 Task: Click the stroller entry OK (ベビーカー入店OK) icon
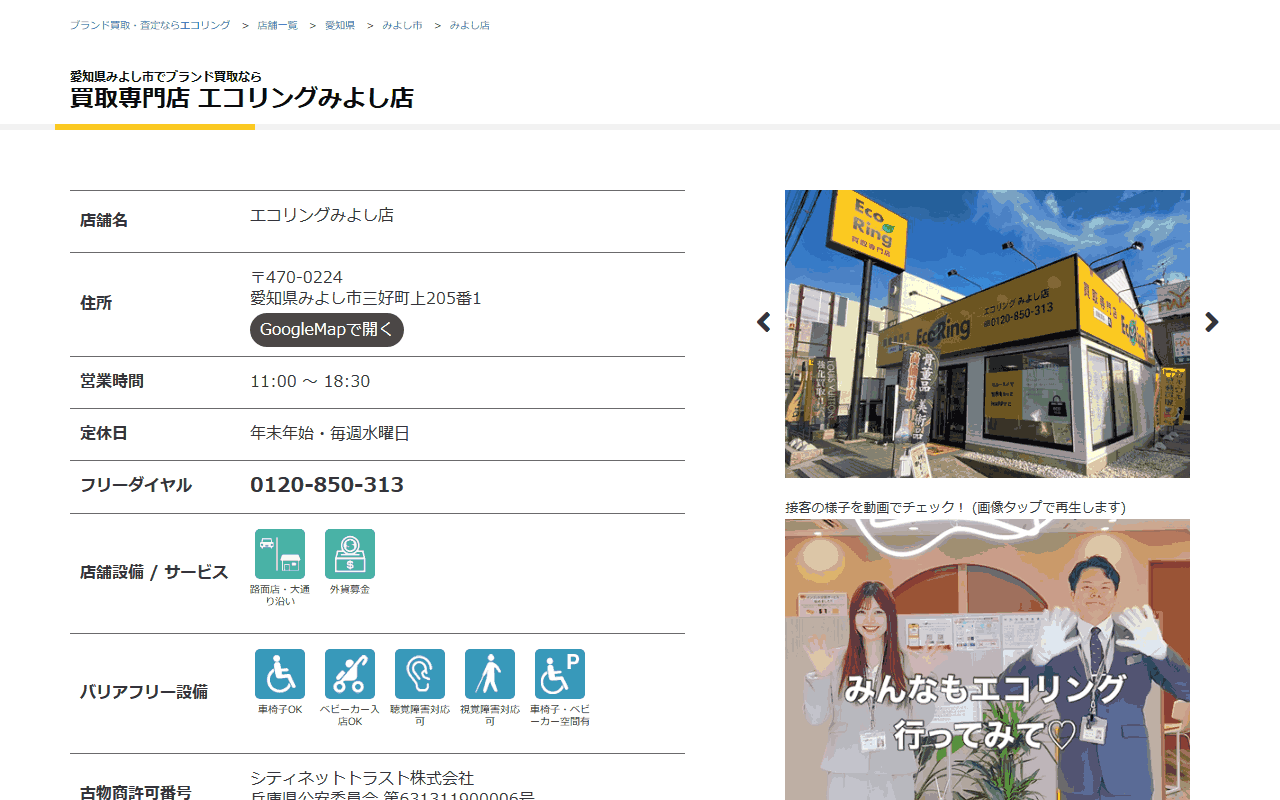[x=350, y=674]
